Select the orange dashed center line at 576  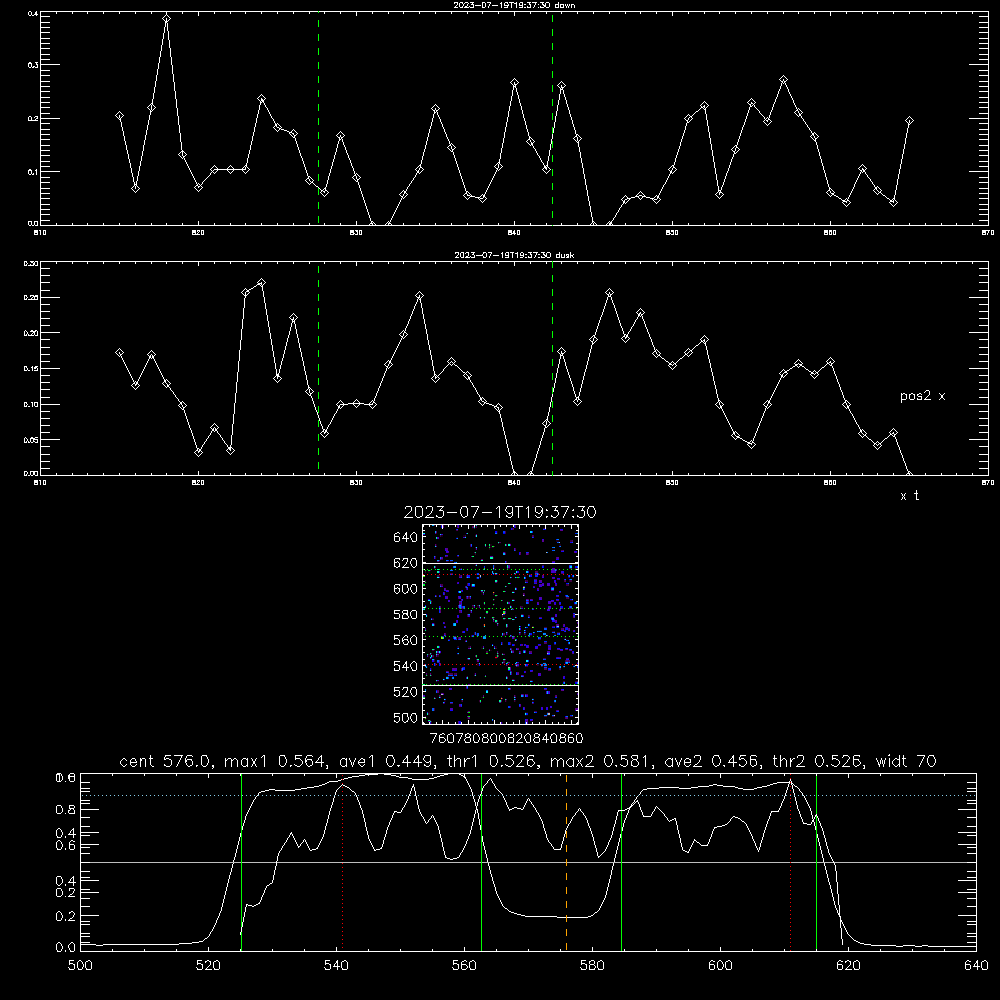566,862
